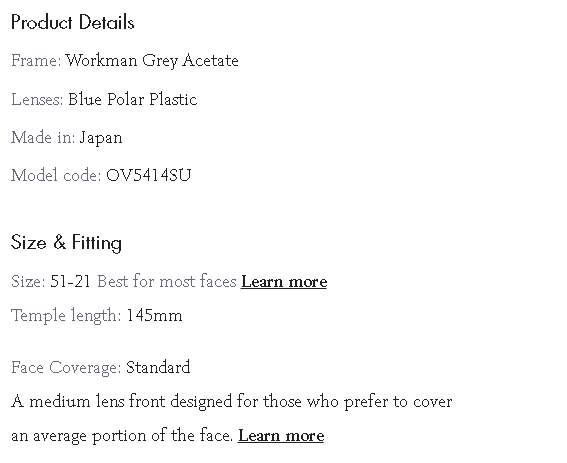The width and height of the screenshot is (567, 463).
Task: Click the Frame: label
Action: click(x=36, y=61)
